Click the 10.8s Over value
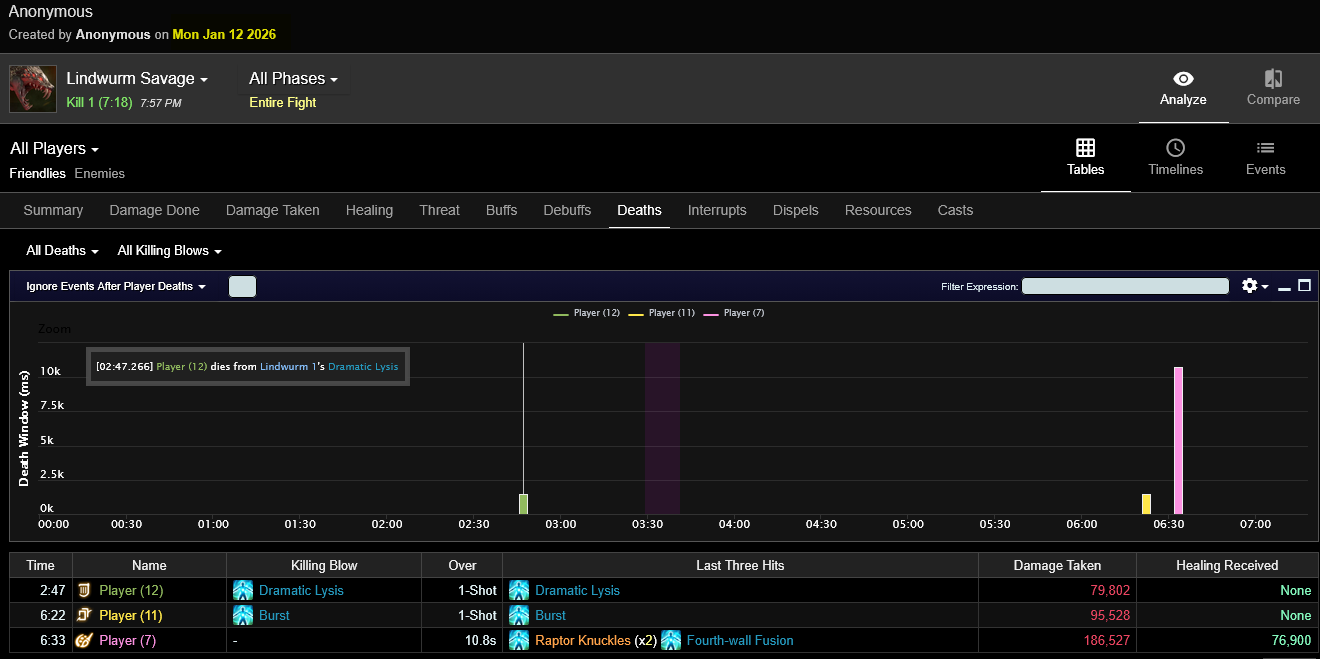This screenshot has width=1320, height=659. [x=481, y=640]
